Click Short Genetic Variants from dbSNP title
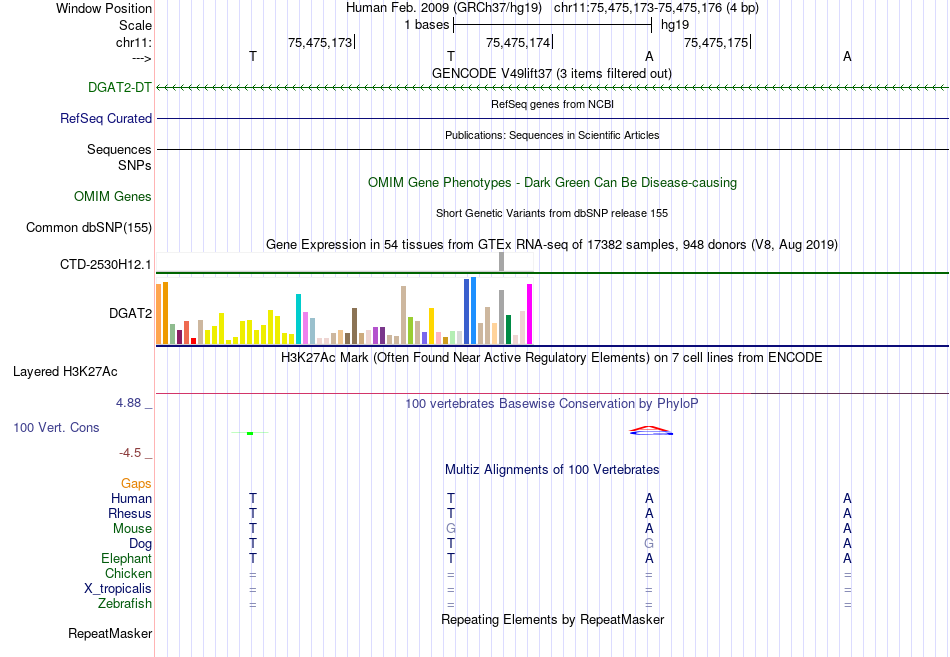The image size is (950, 657). pyautogui.click(x=552, y=213)
